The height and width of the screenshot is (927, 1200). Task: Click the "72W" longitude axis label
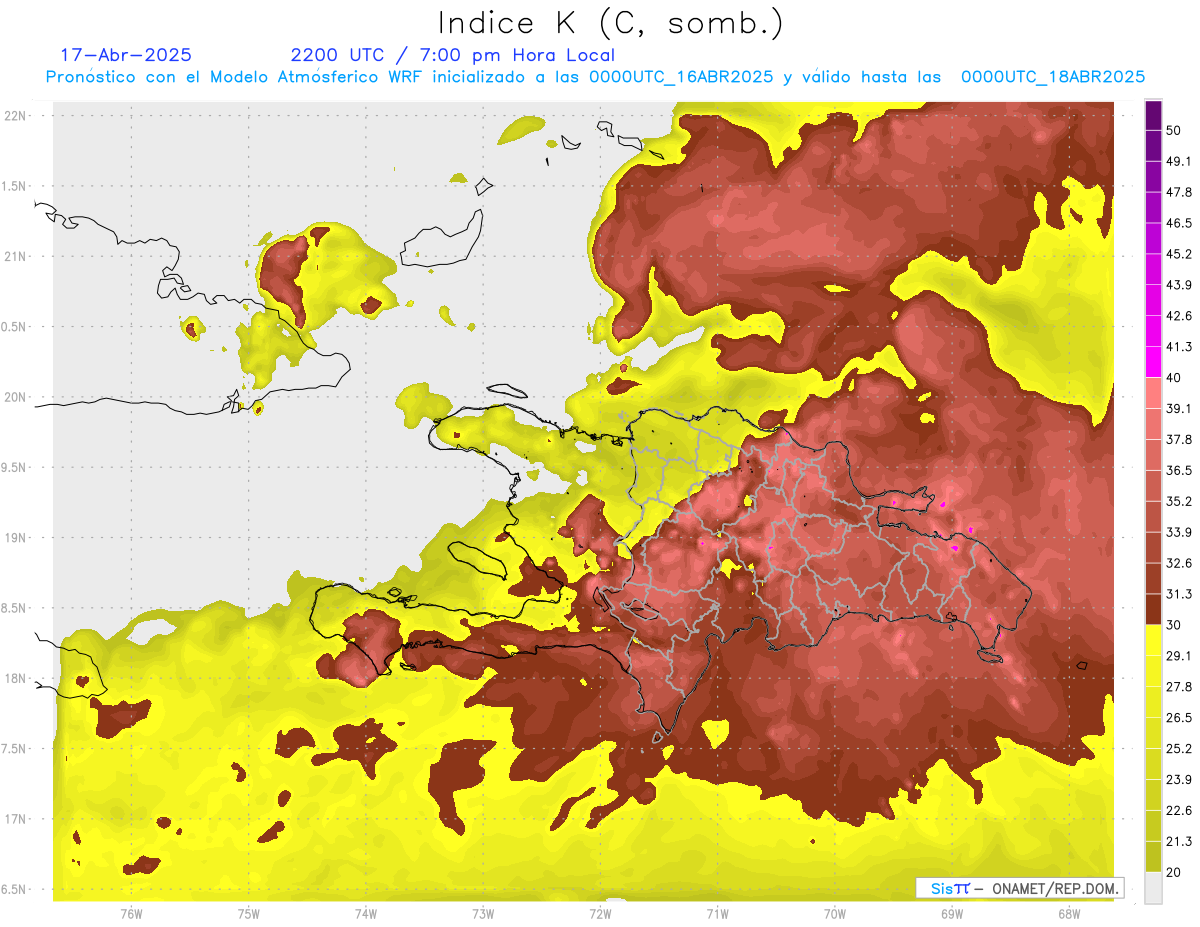tap(600, 914)
